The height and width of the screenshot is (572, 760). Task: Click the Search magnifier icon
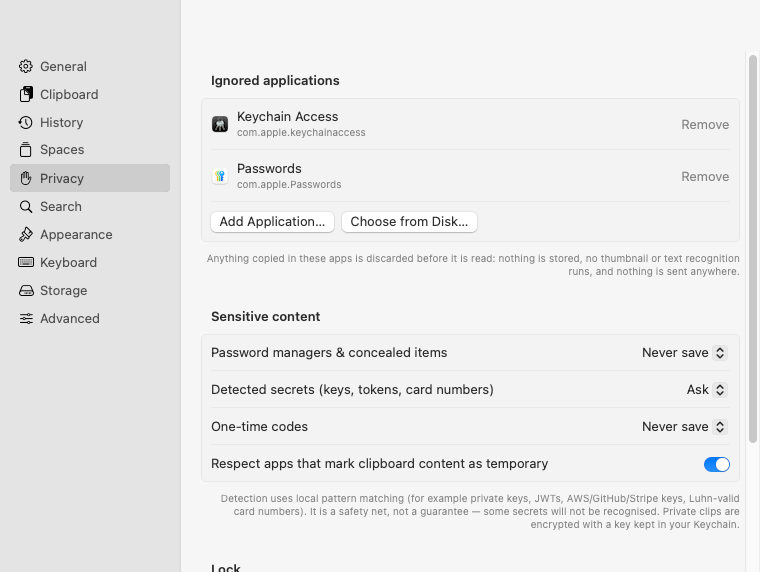tap(26, 207)
